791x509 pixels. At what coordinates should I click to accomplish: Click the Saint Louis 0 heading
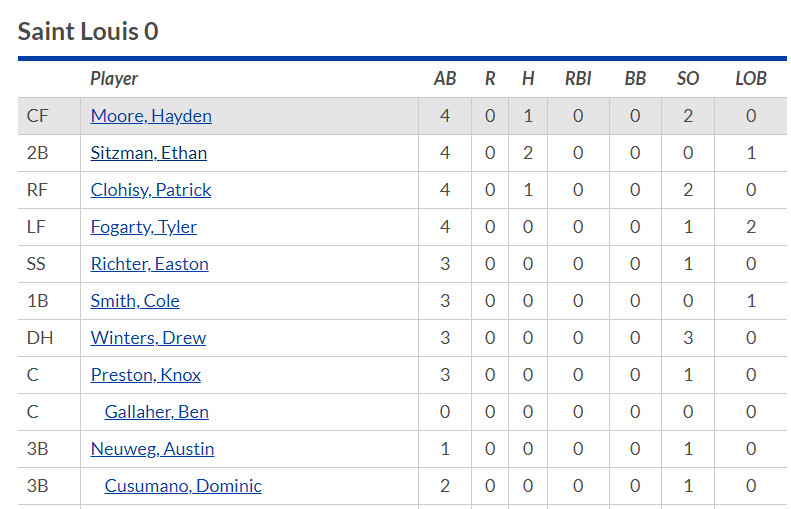(88, 31)
